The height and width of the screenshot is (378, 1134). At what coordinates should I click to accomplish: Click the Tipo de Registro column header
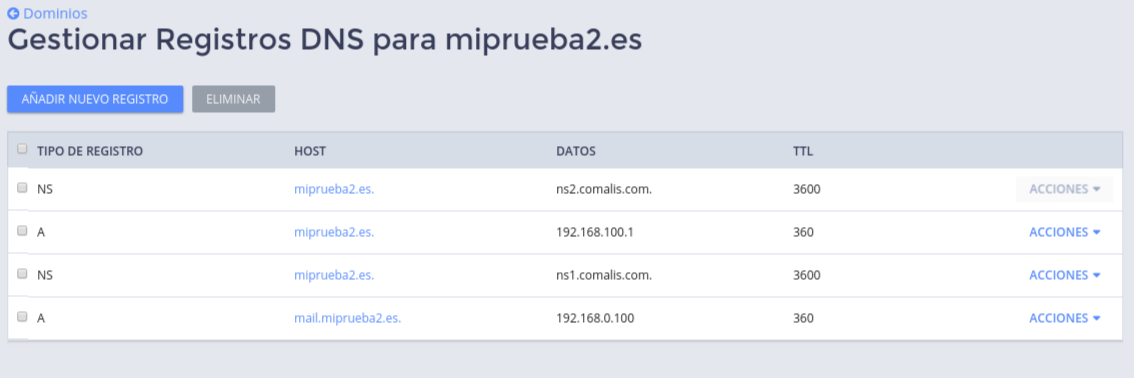point(90,151)
